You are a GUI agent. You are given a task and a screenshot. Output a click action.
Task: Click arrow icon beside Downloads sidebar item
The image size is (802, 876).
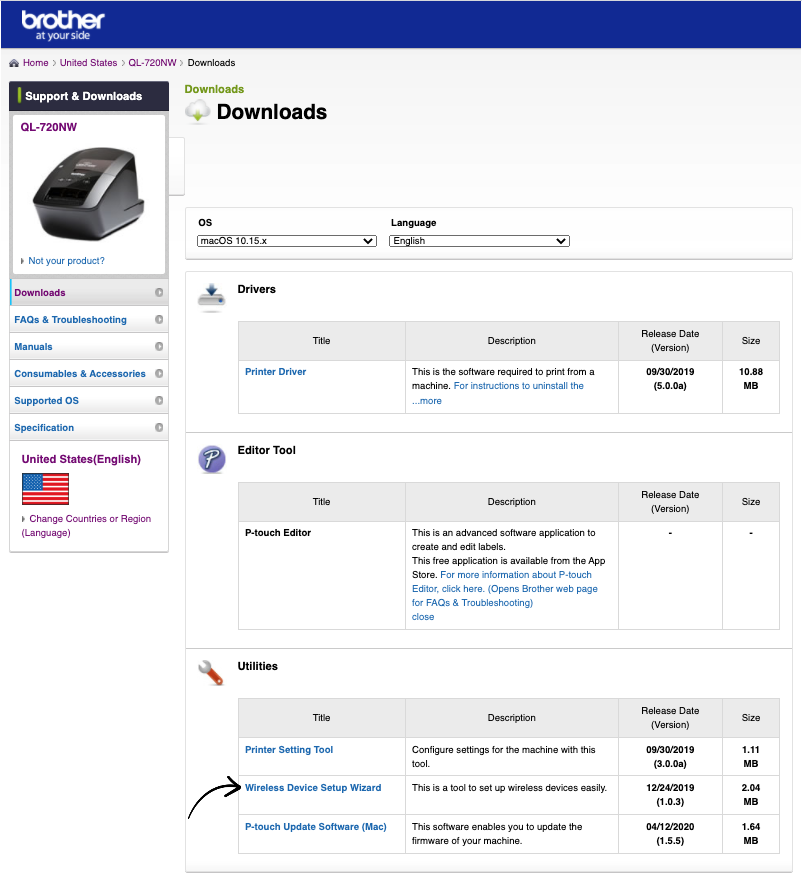point(159,293)
